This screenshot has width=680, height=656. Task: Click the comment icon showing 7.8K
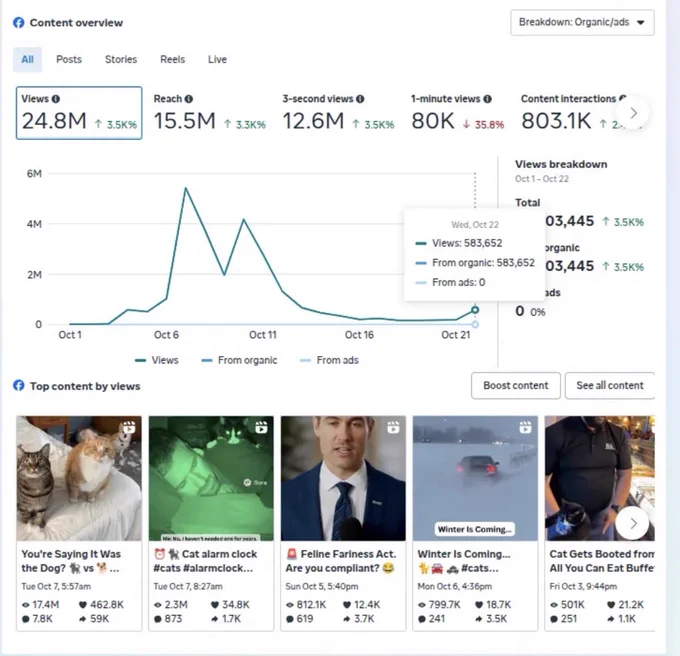[26, 619]
